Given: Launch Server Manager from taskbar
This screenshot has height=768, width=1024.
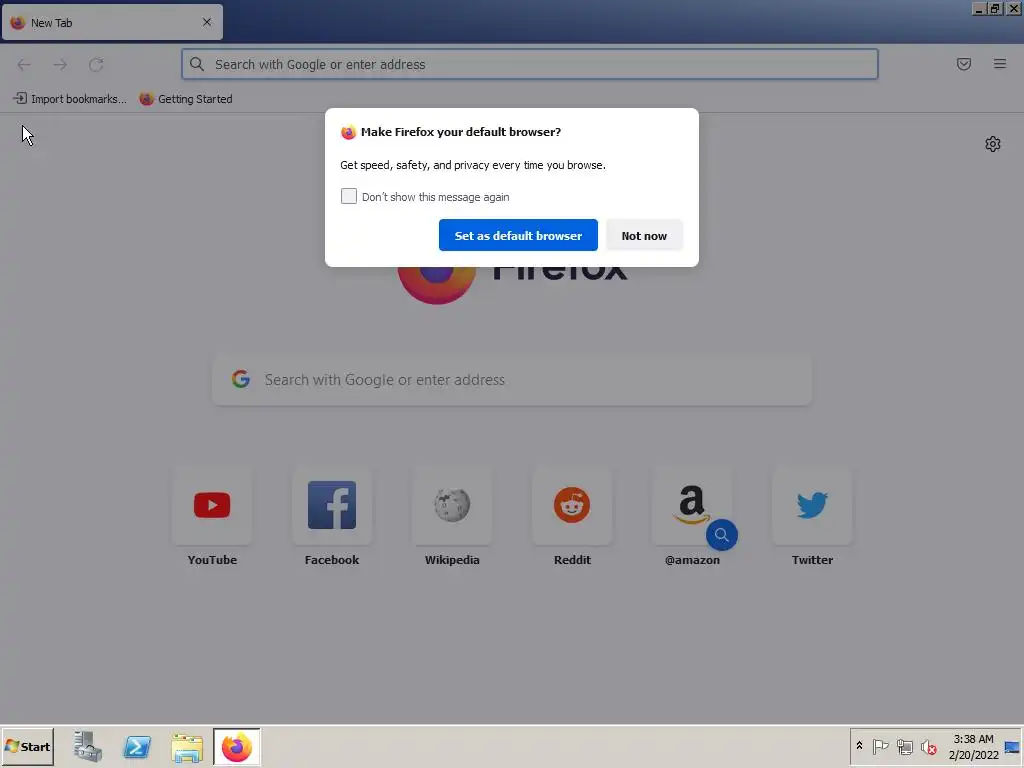Looking at the screenshot, I should (88, 746).
